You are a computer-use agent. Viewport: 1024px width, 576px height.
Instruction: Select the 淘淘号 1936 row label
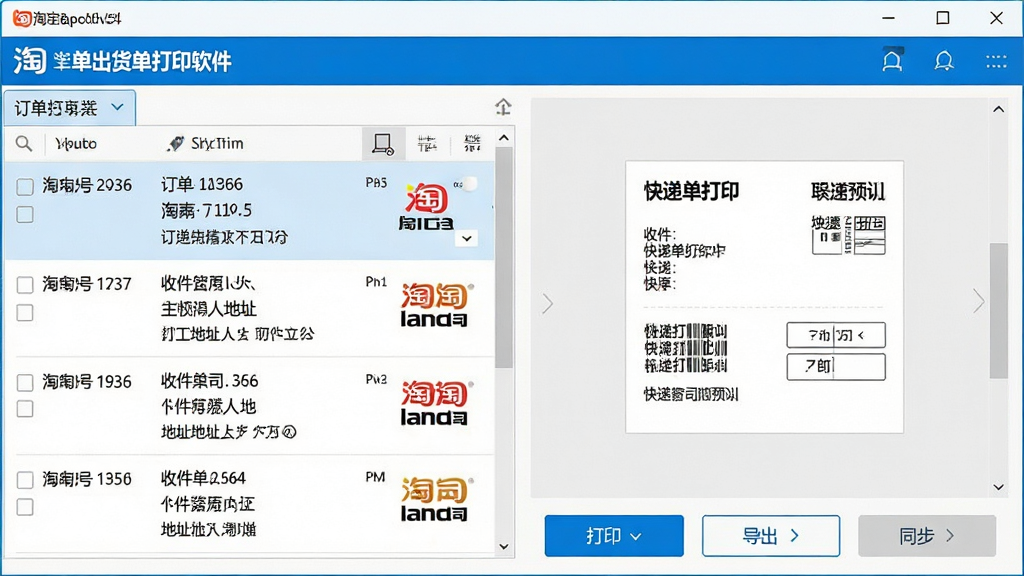coord(87,381)
